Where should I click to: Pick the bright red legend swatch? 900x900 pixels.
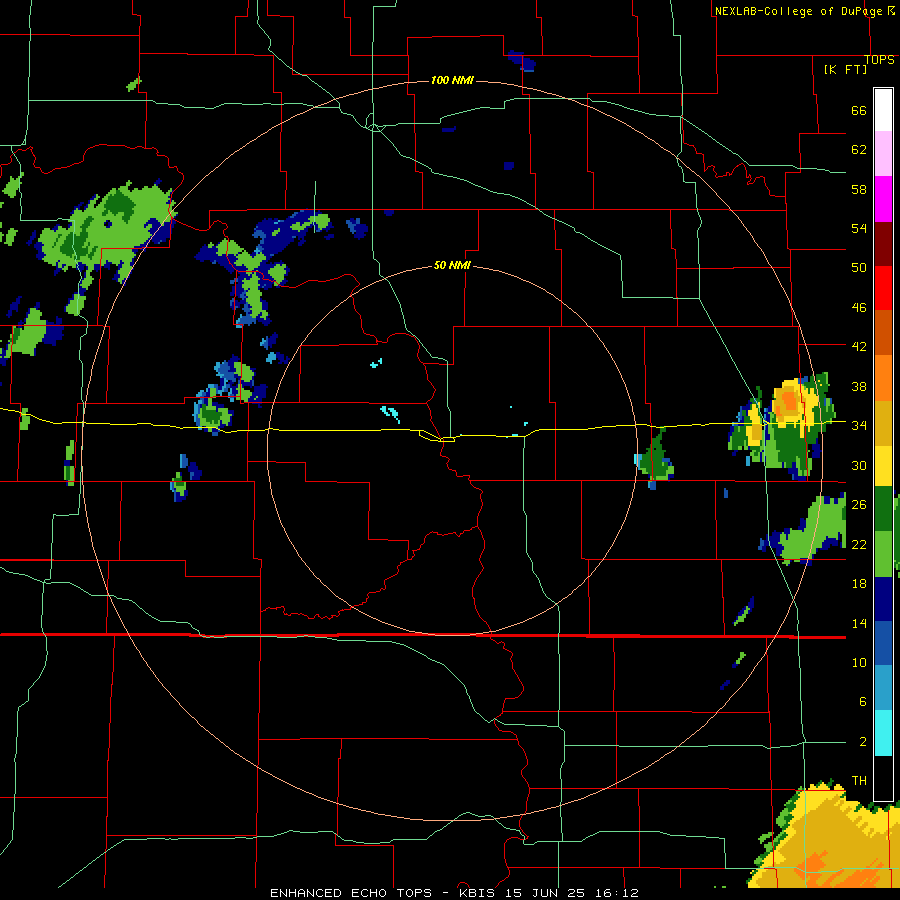(883, 288)
